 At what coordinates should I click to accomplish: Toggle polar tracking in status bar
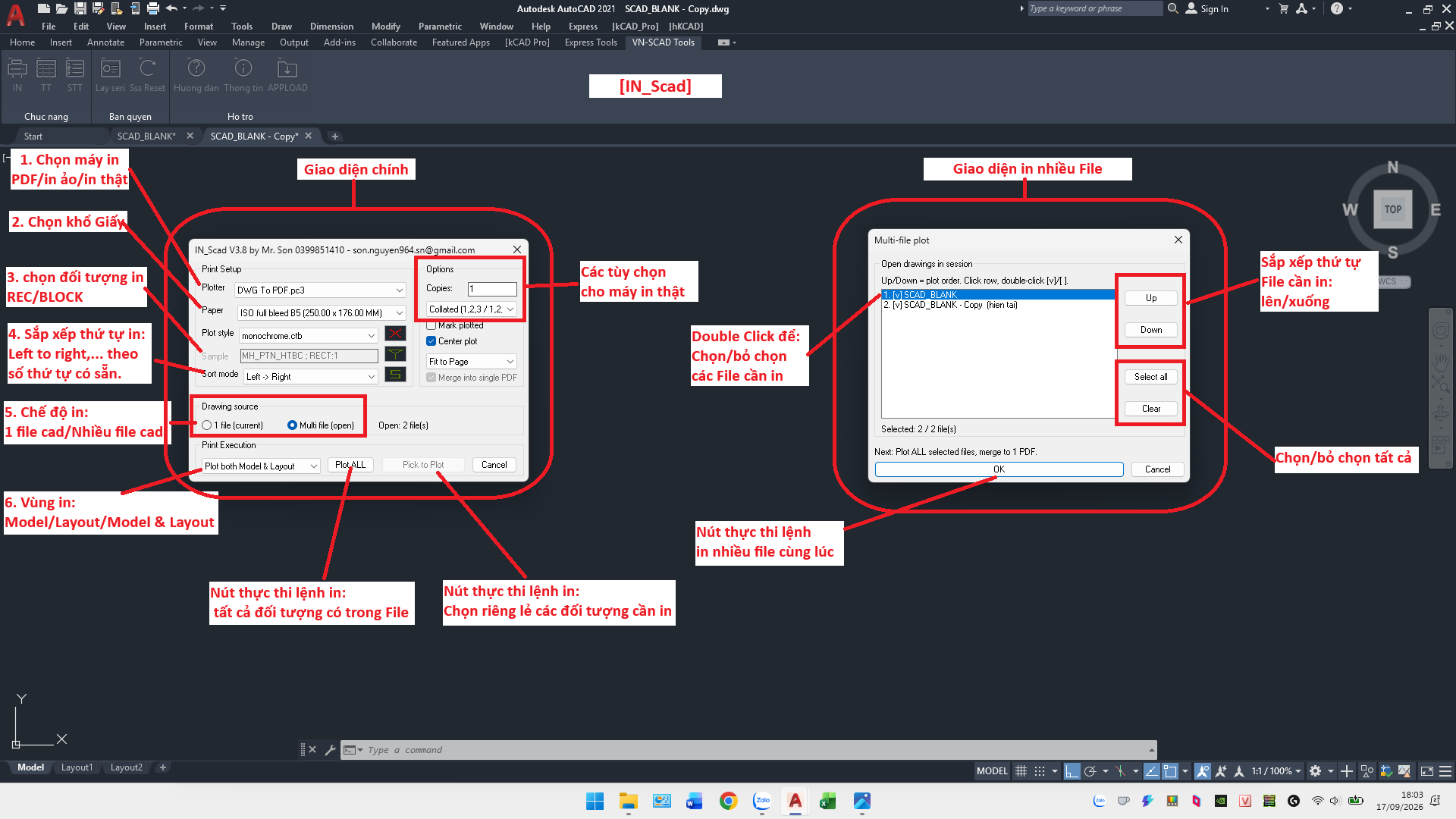click(1090, 771)
